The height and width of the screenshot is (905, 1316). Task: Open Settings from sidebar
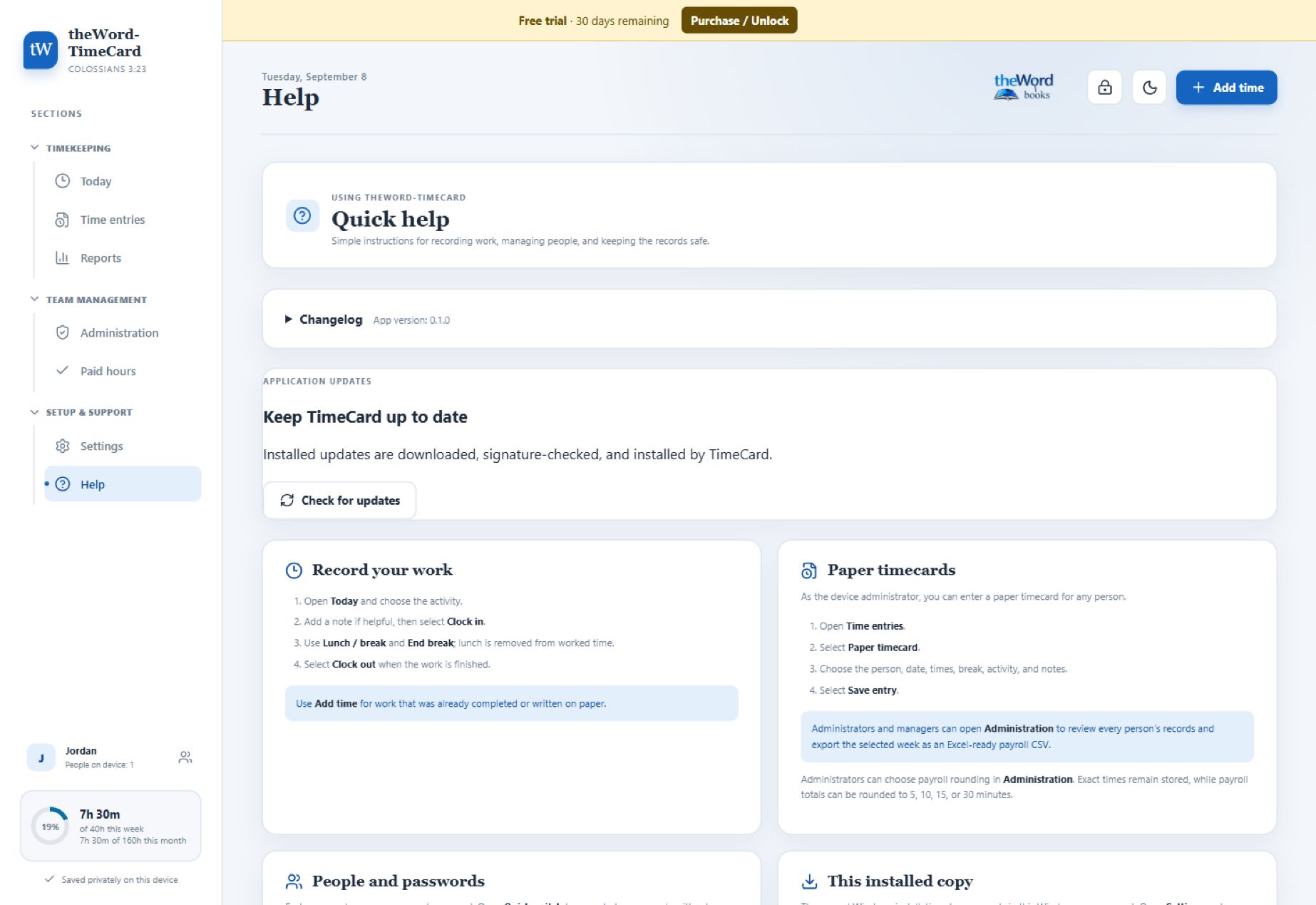[x=123, y=446]
